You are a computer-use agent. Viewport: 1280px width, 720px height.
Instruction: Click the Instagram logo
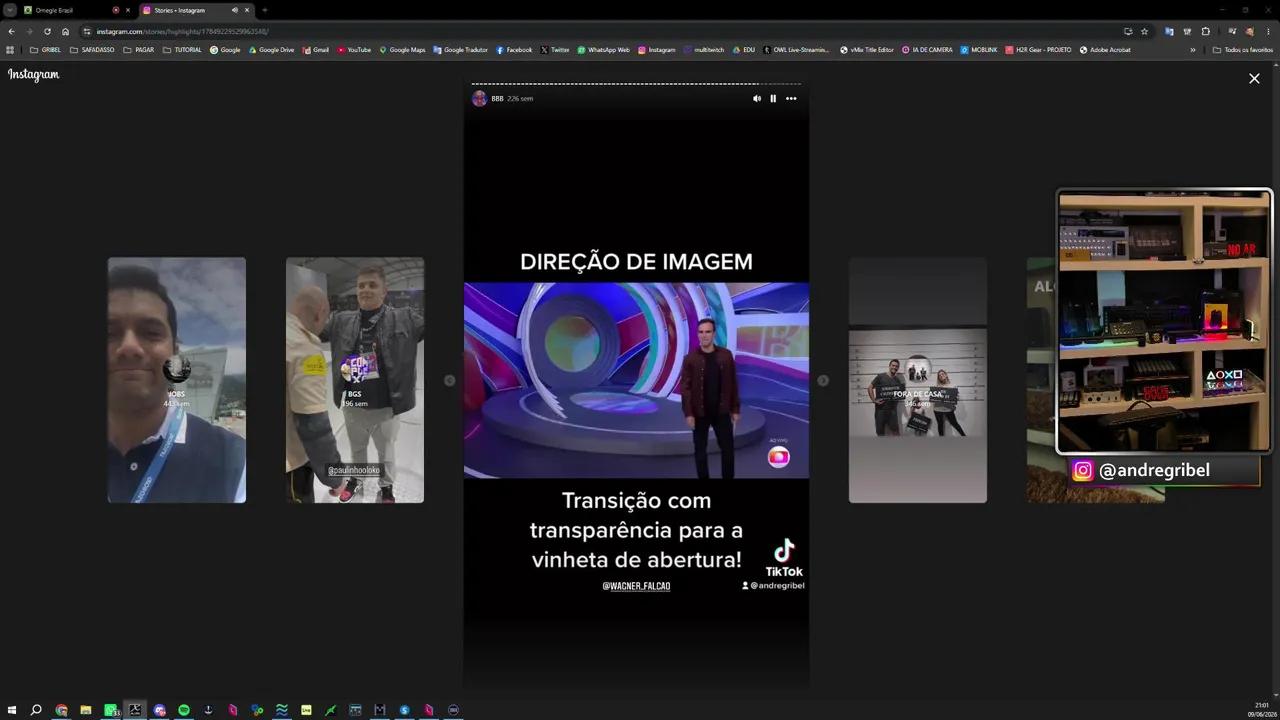pos(34,75)
